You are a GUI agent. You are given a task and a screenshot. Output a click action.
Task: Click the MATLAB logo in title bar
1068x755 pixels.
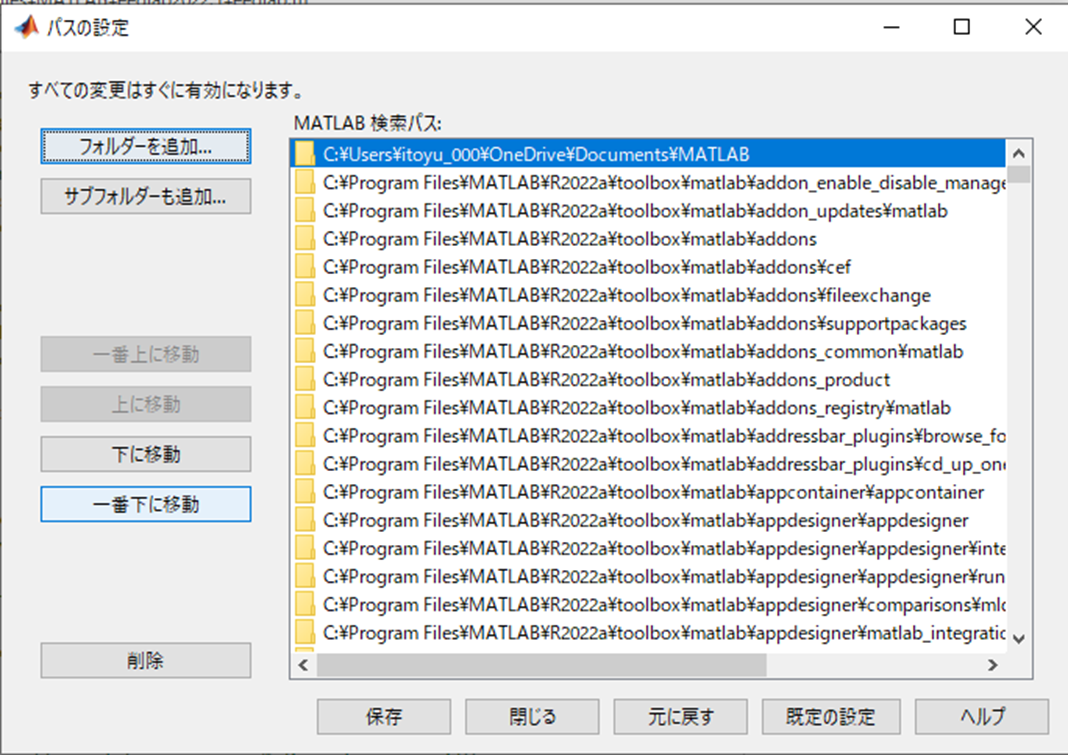pos(27,27)
